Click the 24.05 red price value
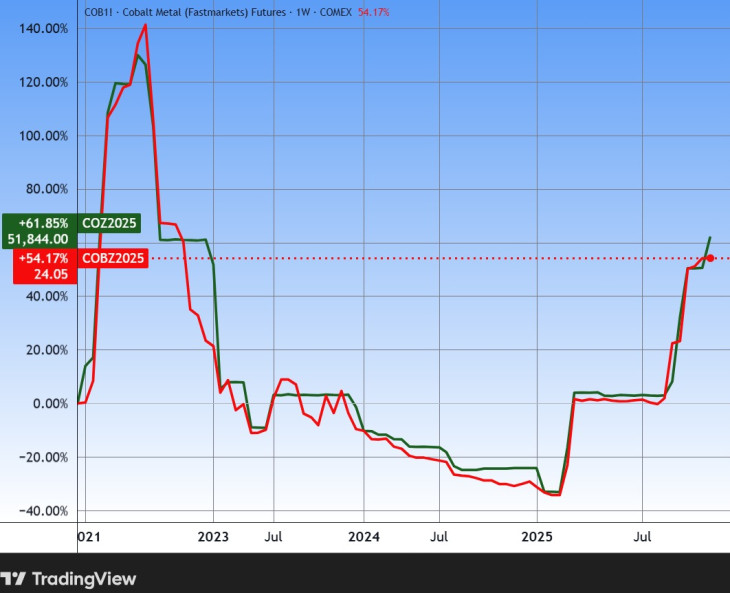 click(x=51, y=274)
